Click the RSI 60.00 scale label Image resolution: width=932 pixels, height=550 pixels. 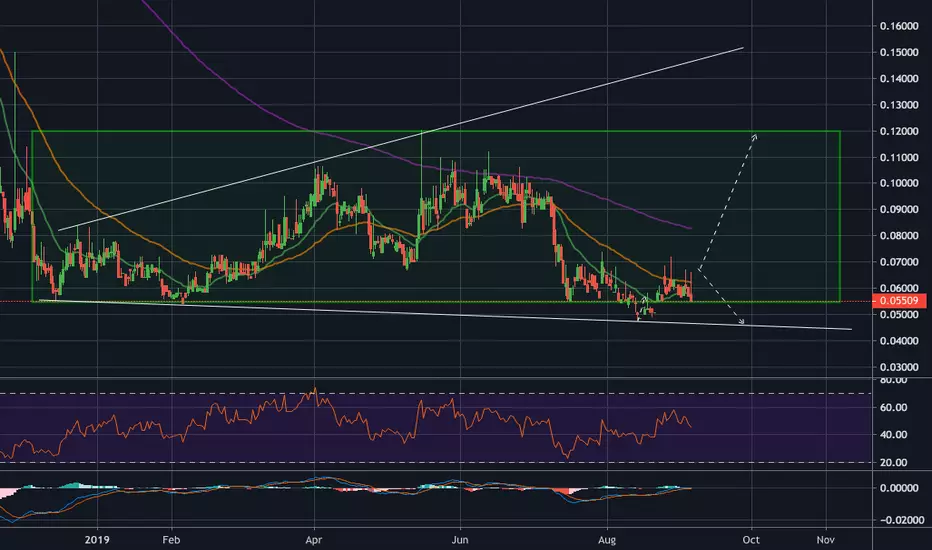coord(893,407)
